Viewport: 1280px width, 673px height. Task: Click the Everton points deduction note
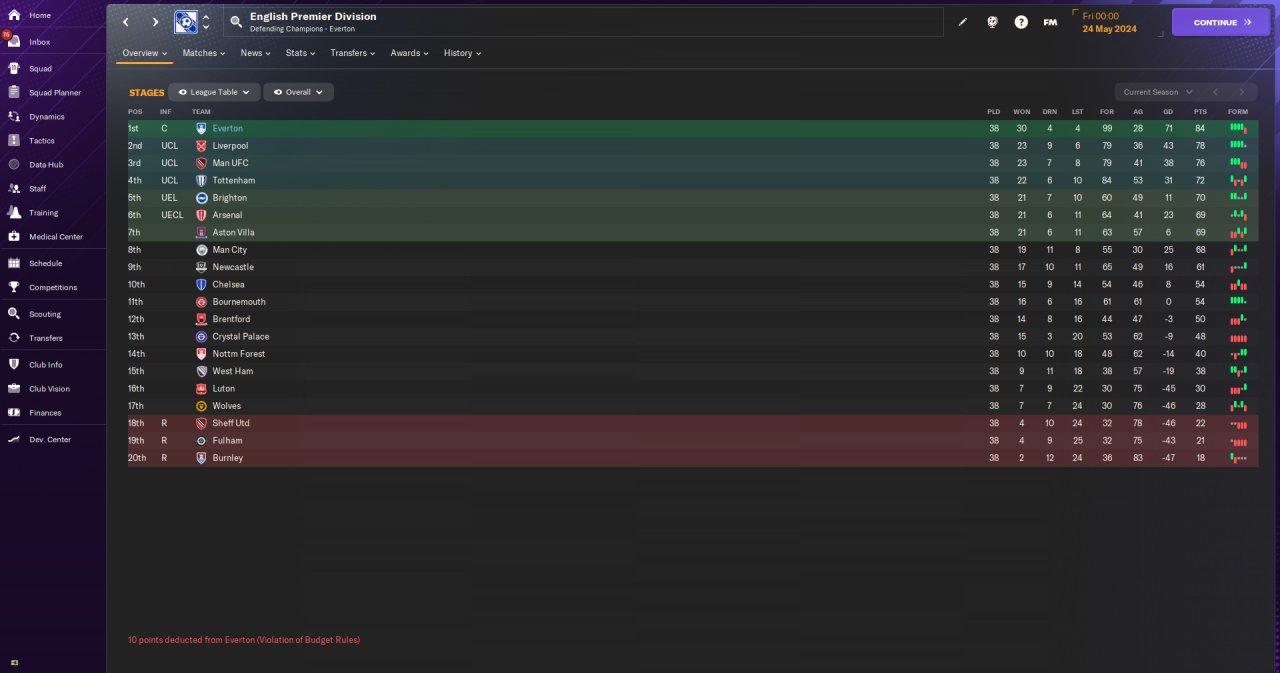(x=244, y=640)
